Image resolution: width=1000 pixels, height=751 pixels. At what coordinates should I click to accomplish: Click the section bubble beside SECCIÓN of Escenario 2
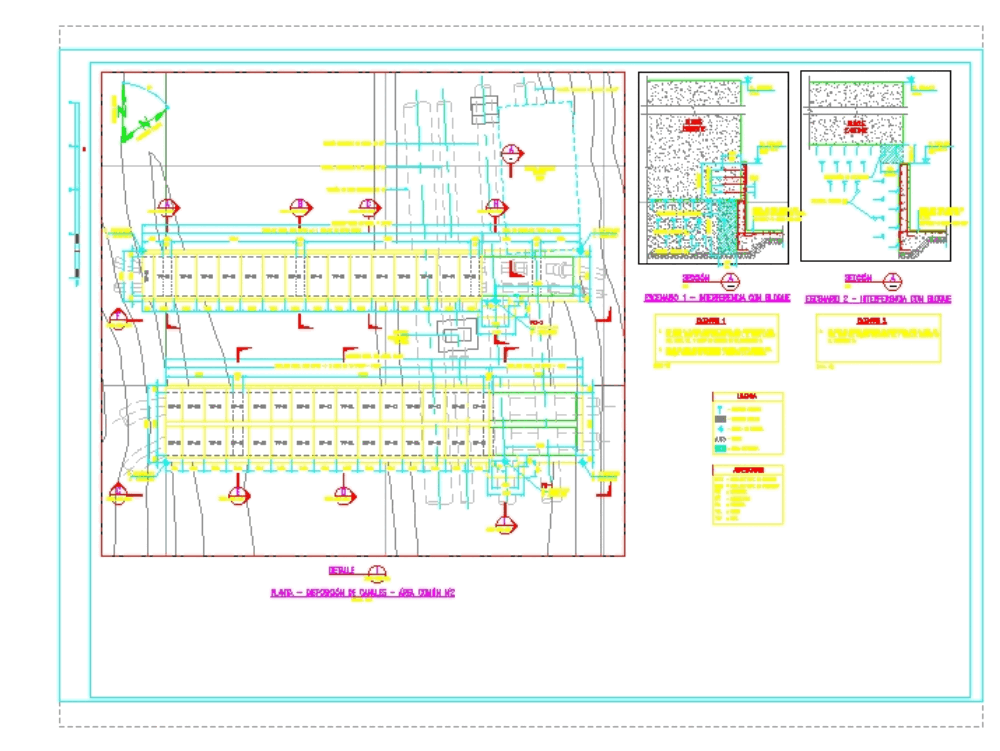click(x=892, y=281)
